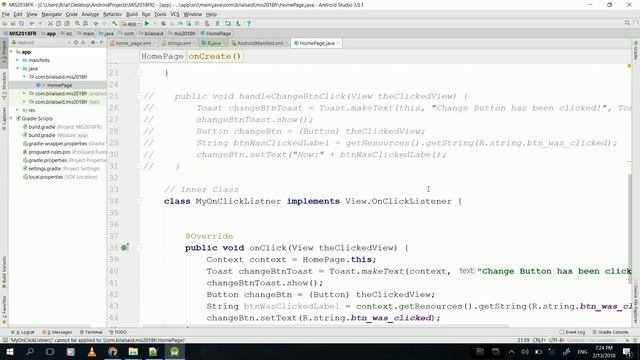Open the VCS menu

click(175, 14)
